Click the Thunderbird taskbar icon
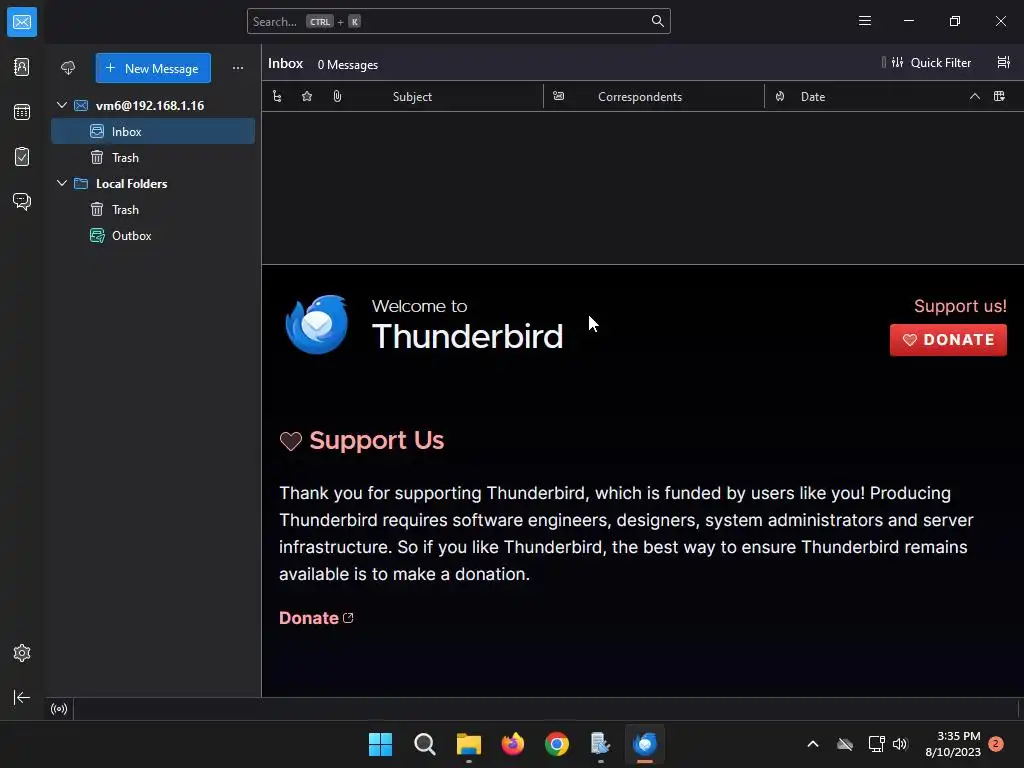 click(x=645, y=744)
